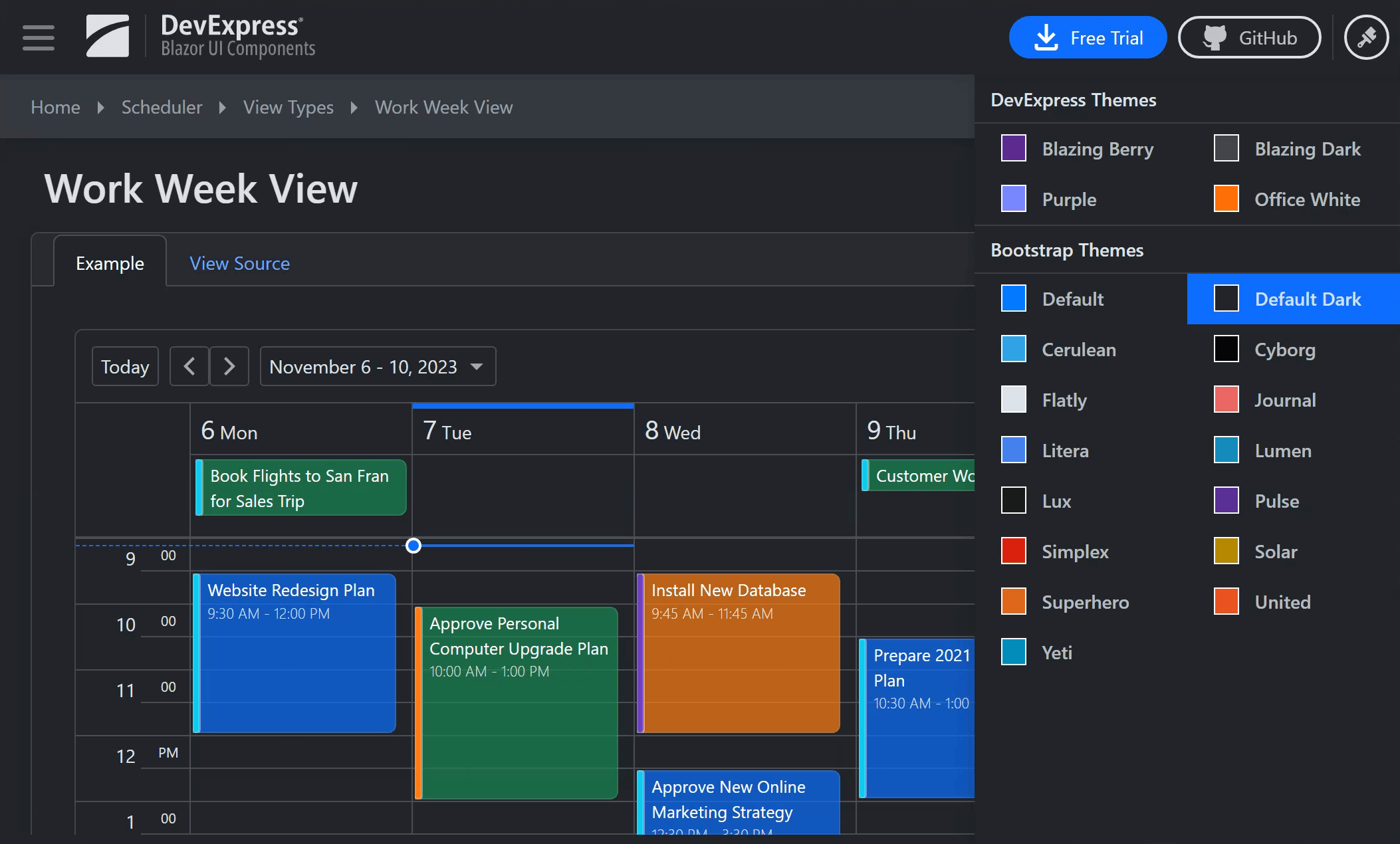Screen dimensions: 1400x844
Task: Click the download icon inside Free Trial
Action: pyautogui.click(x=1045, y=37)
